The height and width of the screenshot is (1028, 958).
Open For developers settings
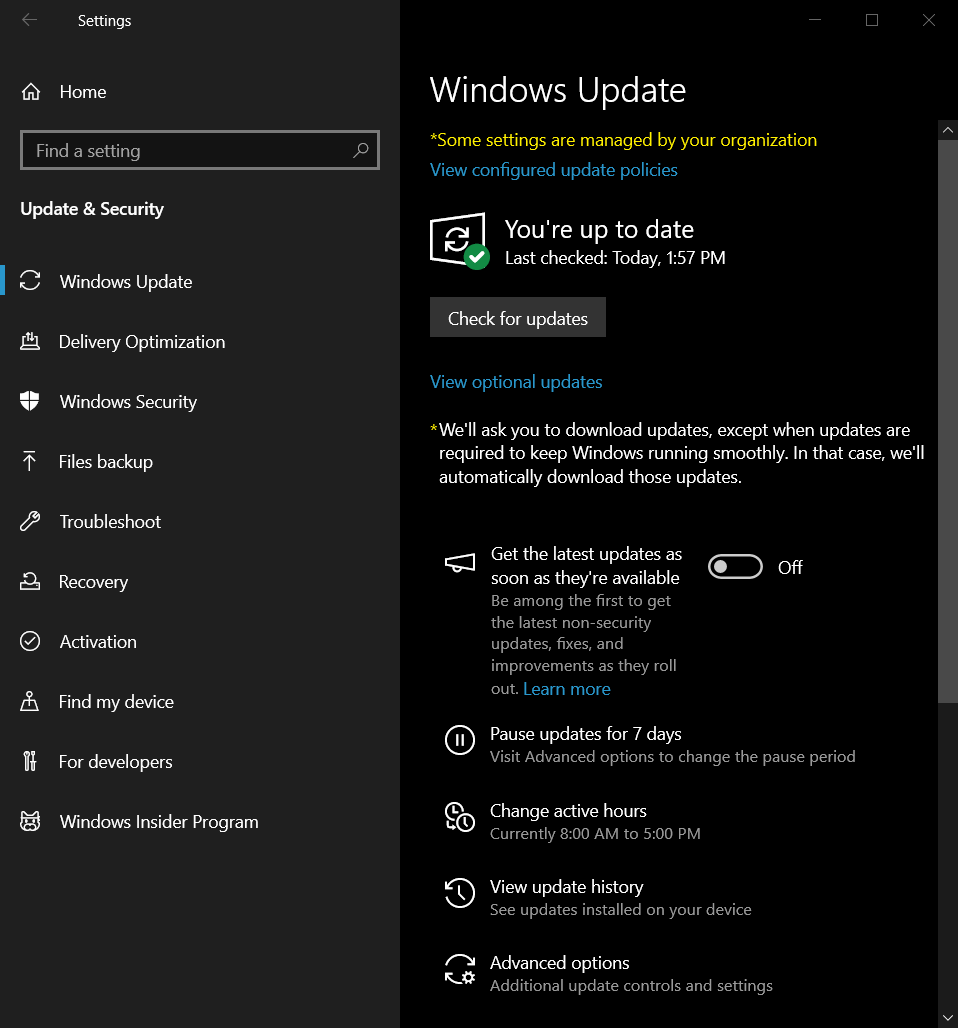(200, 761)
